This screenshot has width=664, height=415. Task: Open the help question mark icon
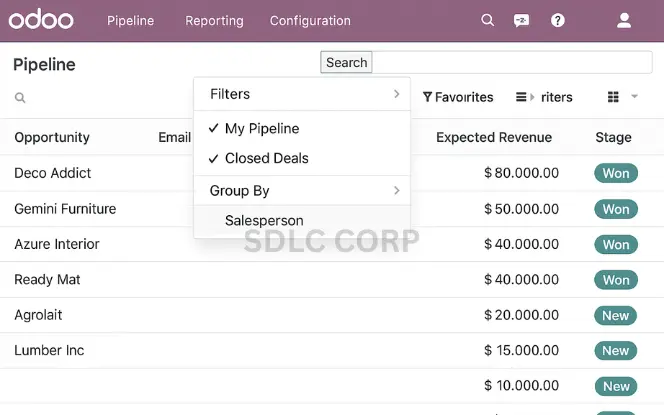558,20
